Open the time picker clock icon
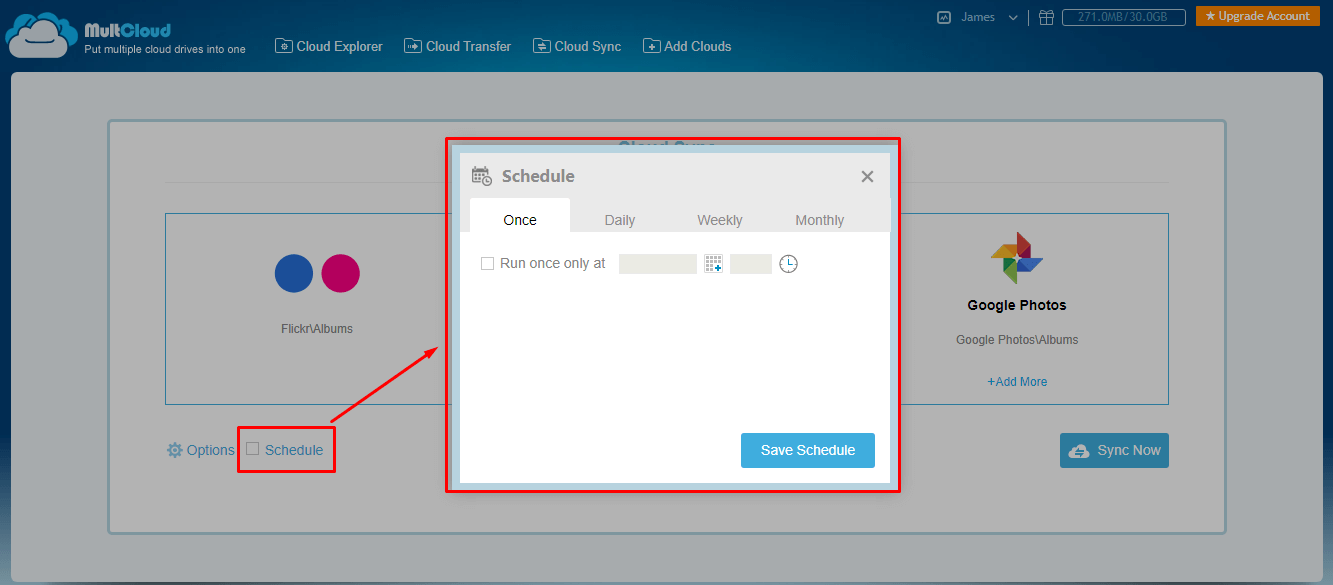The height and width of the screenshot is (585, 1333). 788,263
